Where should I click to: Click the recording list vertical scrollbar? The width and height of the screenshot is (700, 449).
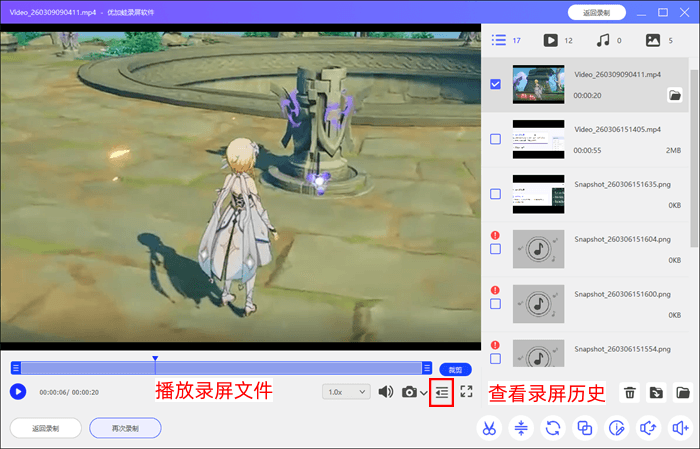pos(693,158)
